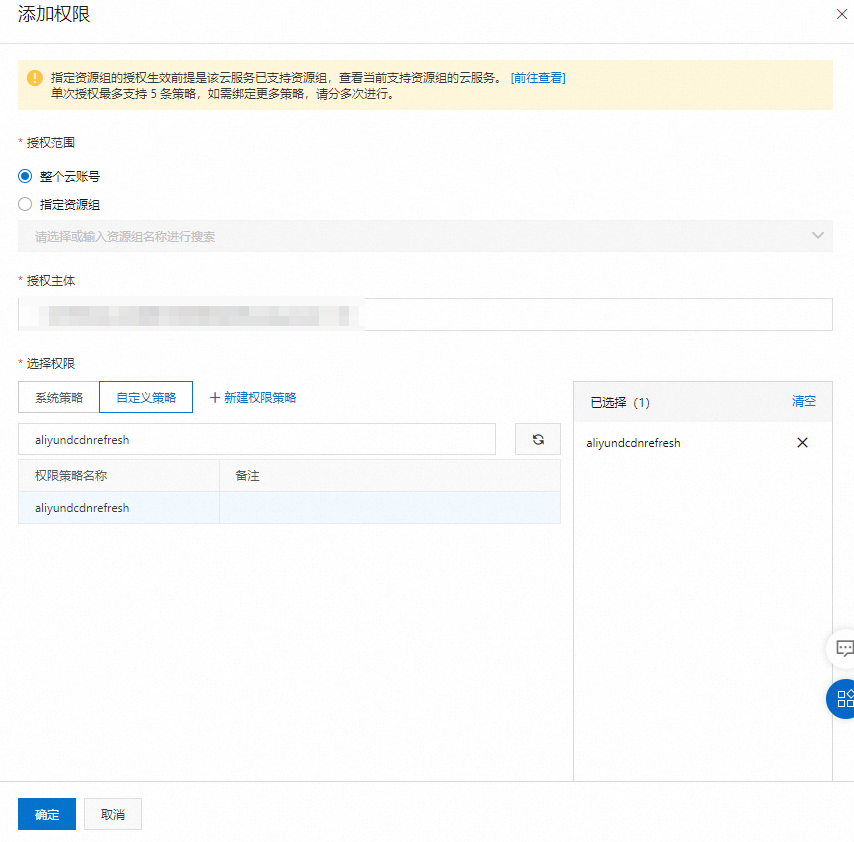The width and height of the screenshot is (854, 842).
Task: Click the plus icon beside 新建权限策略
Action: pos(215,398)
